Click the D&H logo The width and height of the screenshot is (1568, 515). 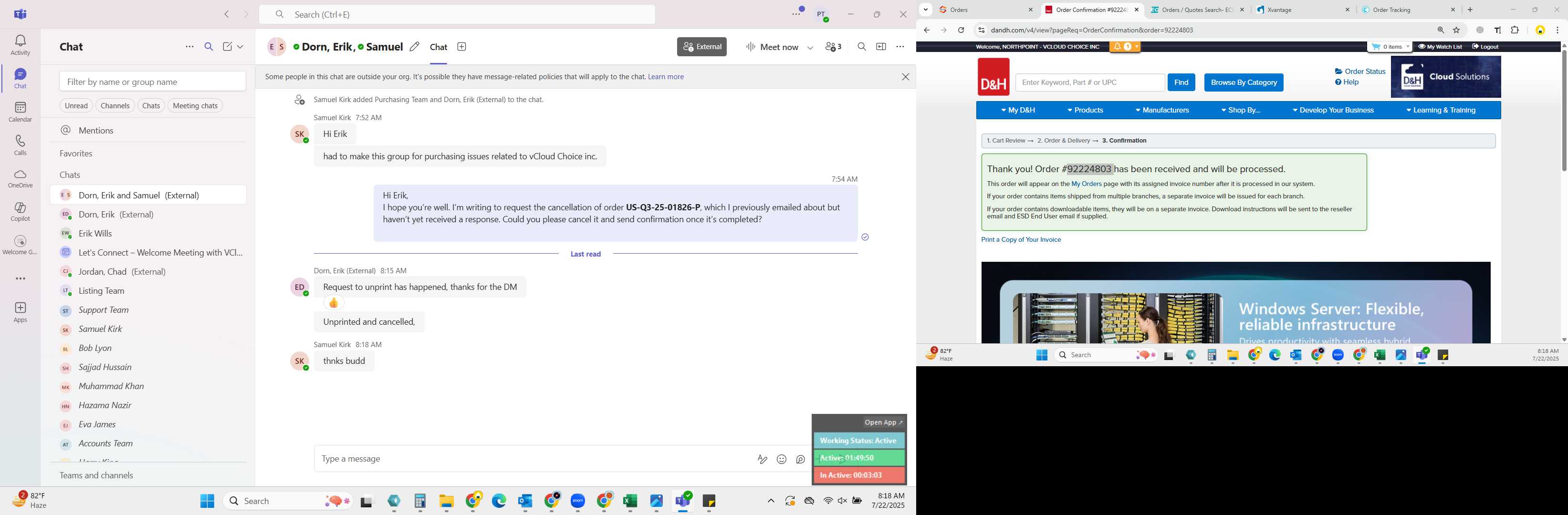tap(993, 77)
